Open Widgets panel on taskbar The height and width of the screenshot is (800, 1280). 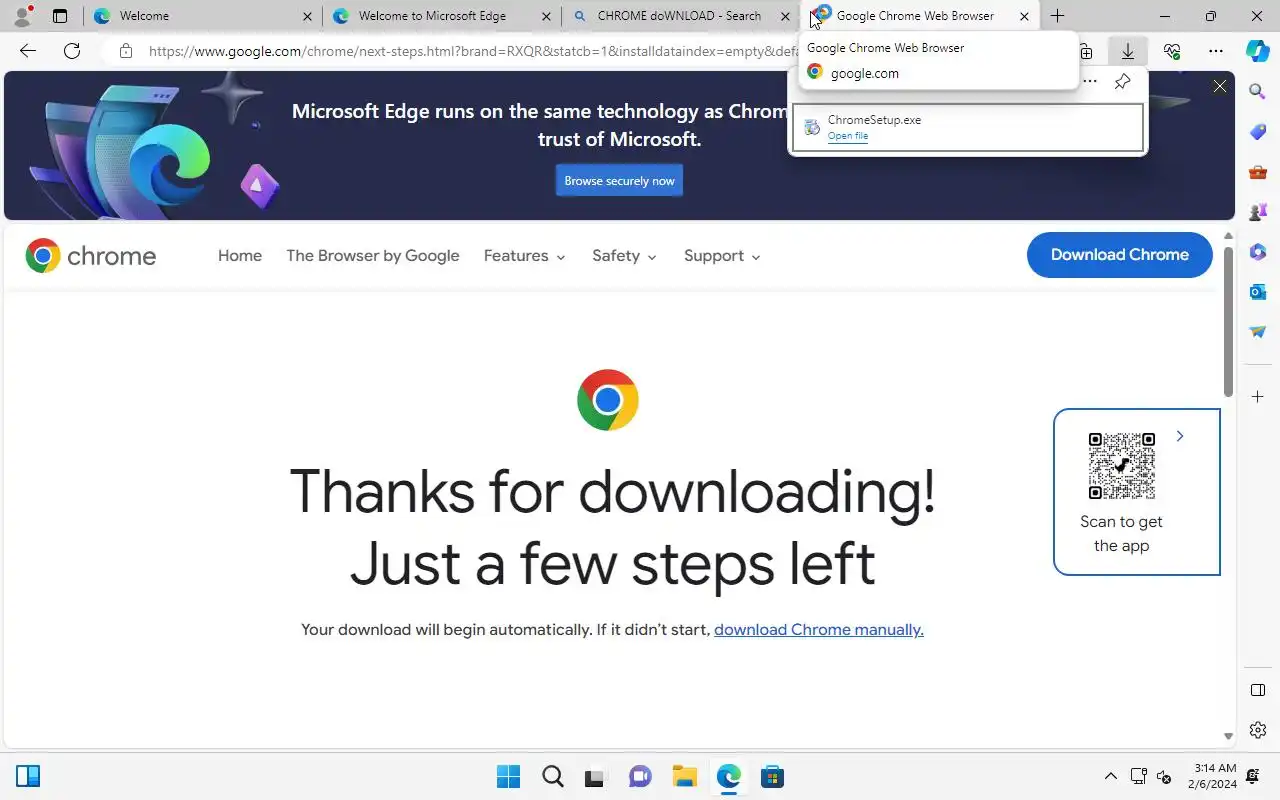[x=28, y=776]
